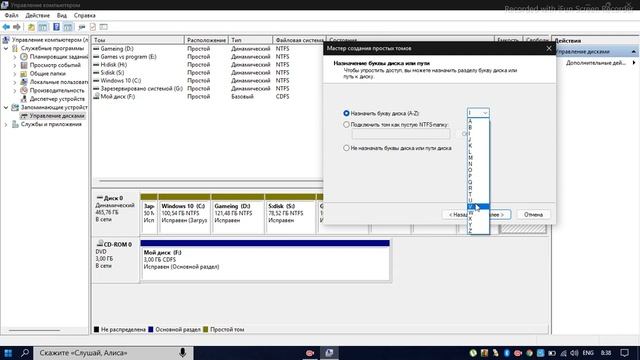
Task: Choose highlighted letter V in the list
Action: pos(478,207)
